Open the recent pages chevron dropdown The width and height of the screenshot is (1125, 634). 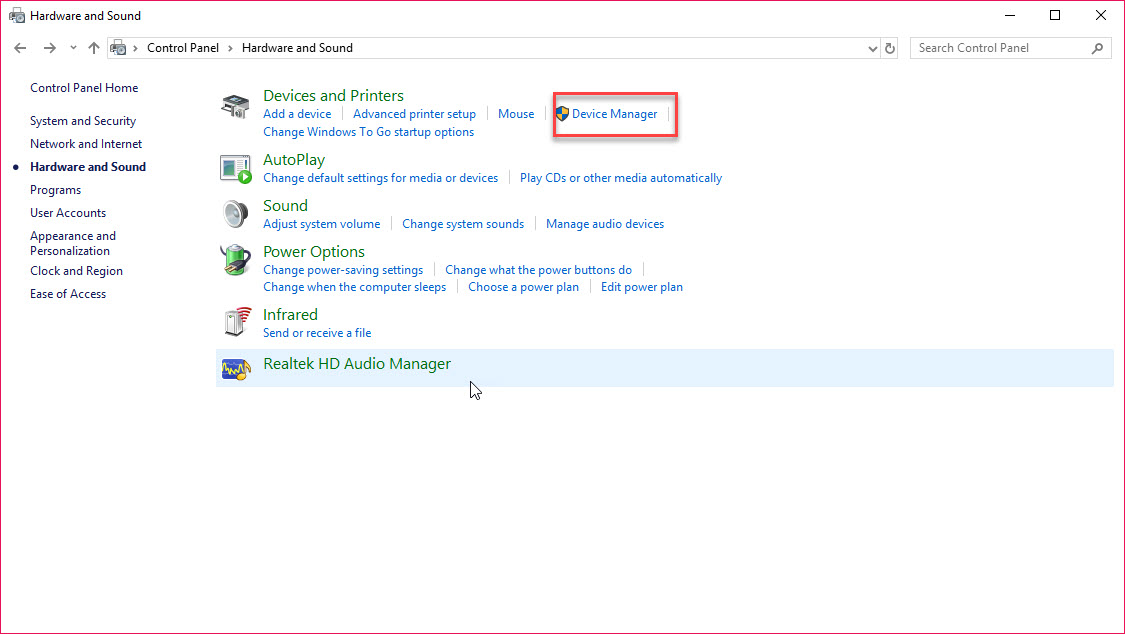[72, 47]
